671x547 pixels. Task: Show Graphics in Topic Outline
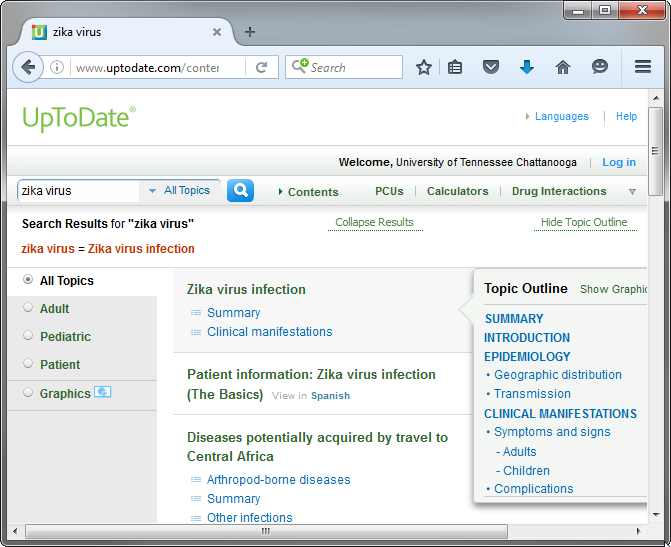point(613,289)
